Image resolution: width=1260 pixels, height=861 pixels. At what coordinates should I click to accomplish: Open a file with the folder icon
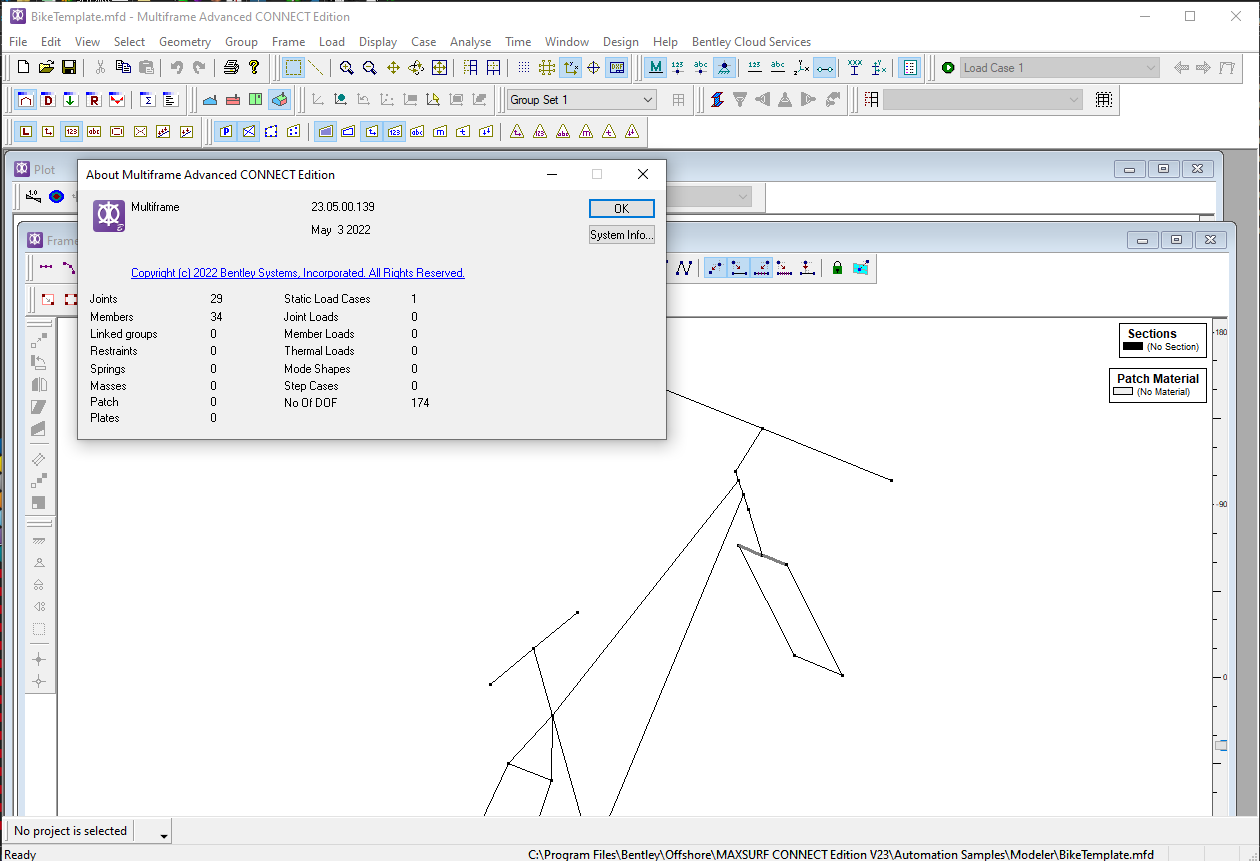pyautogui.click(x=46, y=68)
